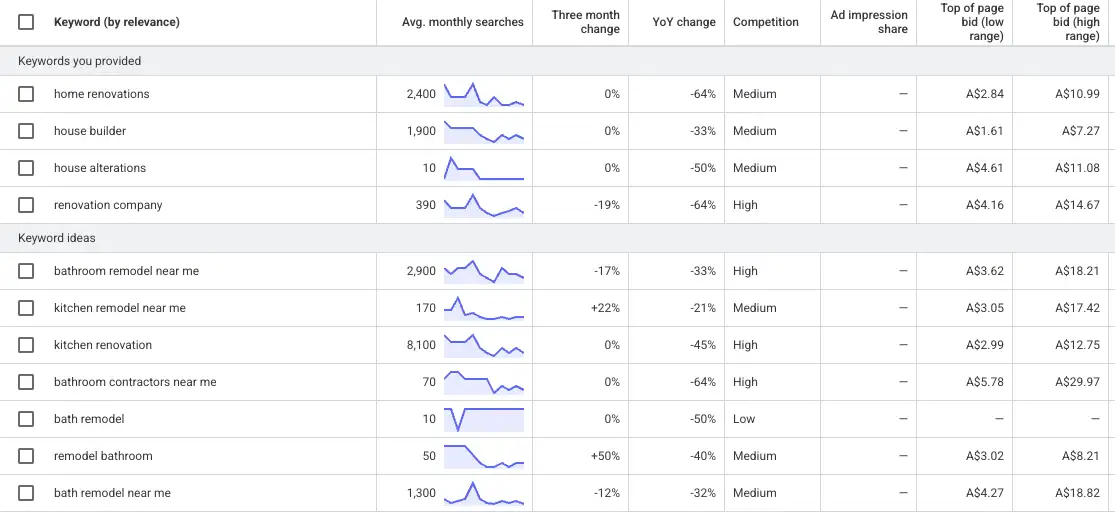Click the -45% YoY change value
Screen dimensions: 1115x512
click(x=703, y=345)
